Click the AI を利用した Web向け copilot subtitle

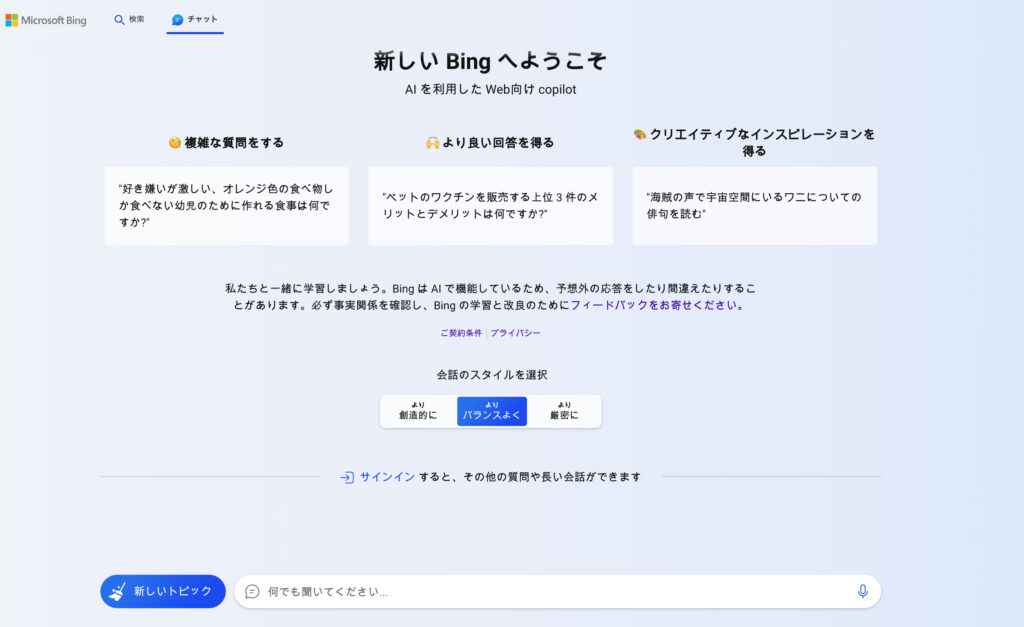click(x=490, y=89)
